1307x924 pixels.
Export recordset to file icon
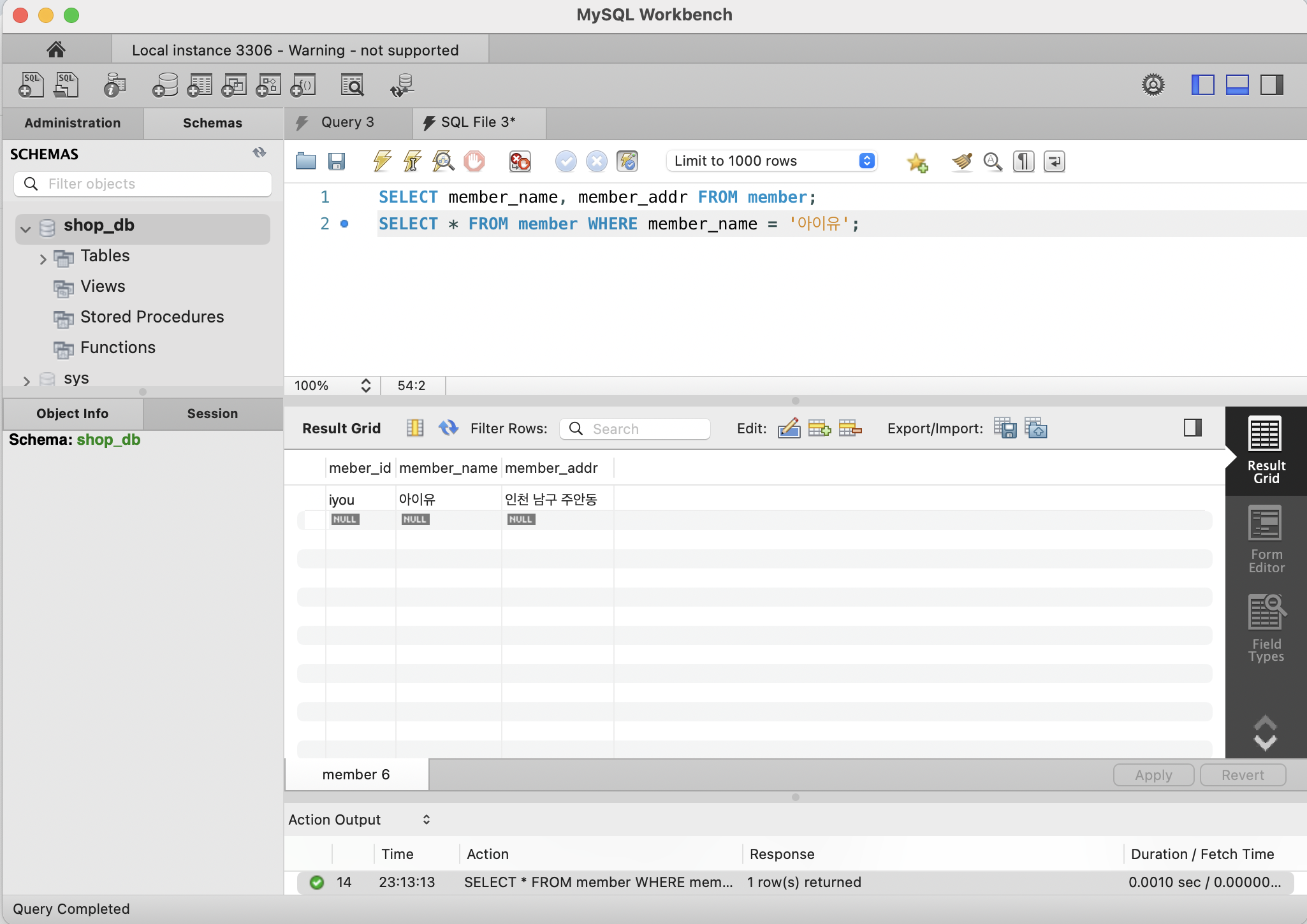tap(1005, 428)
